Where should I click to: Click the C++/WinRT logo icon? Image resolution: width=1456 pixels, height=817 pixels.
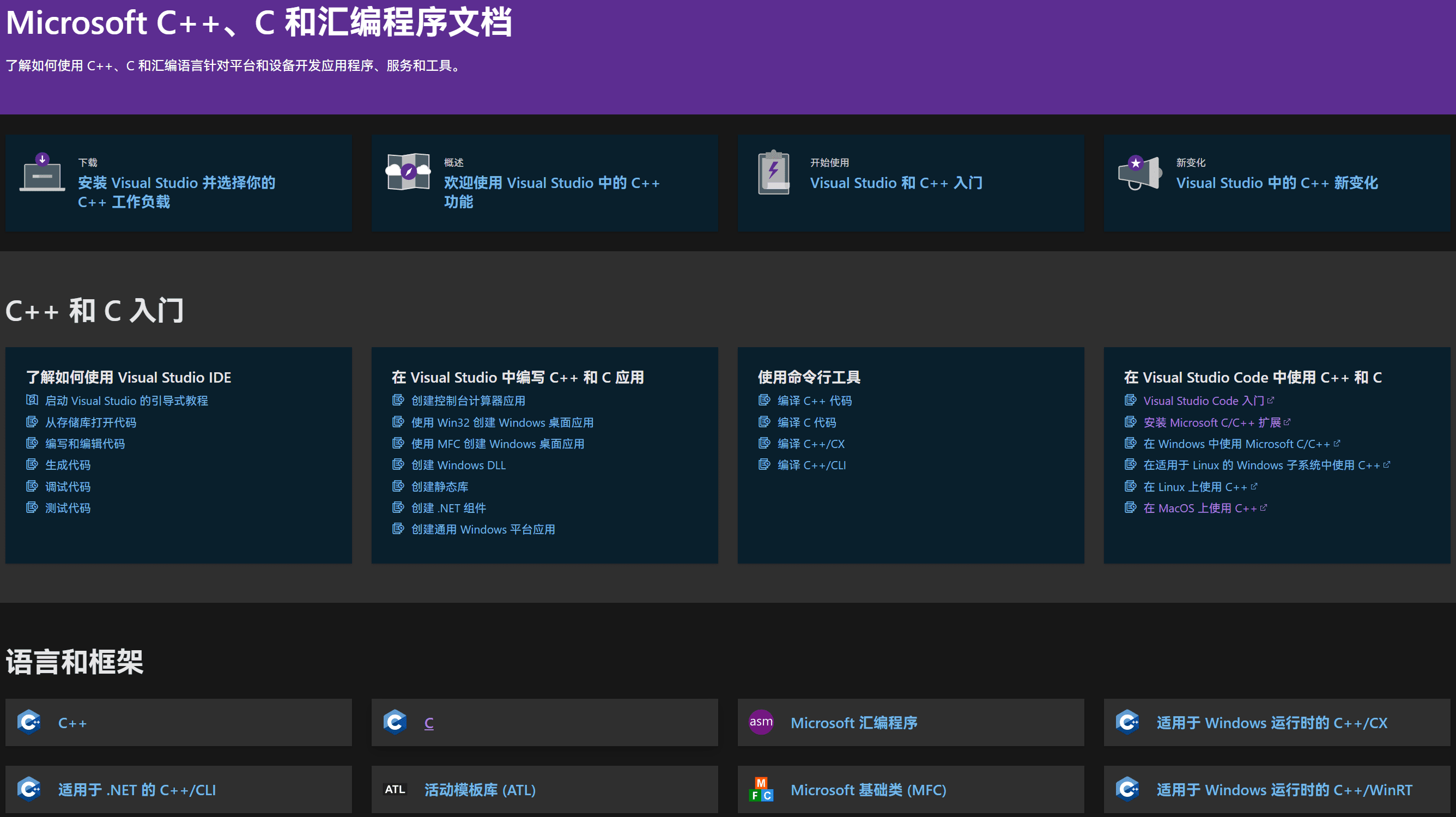pyautogui.click(x=1127, y=789)
